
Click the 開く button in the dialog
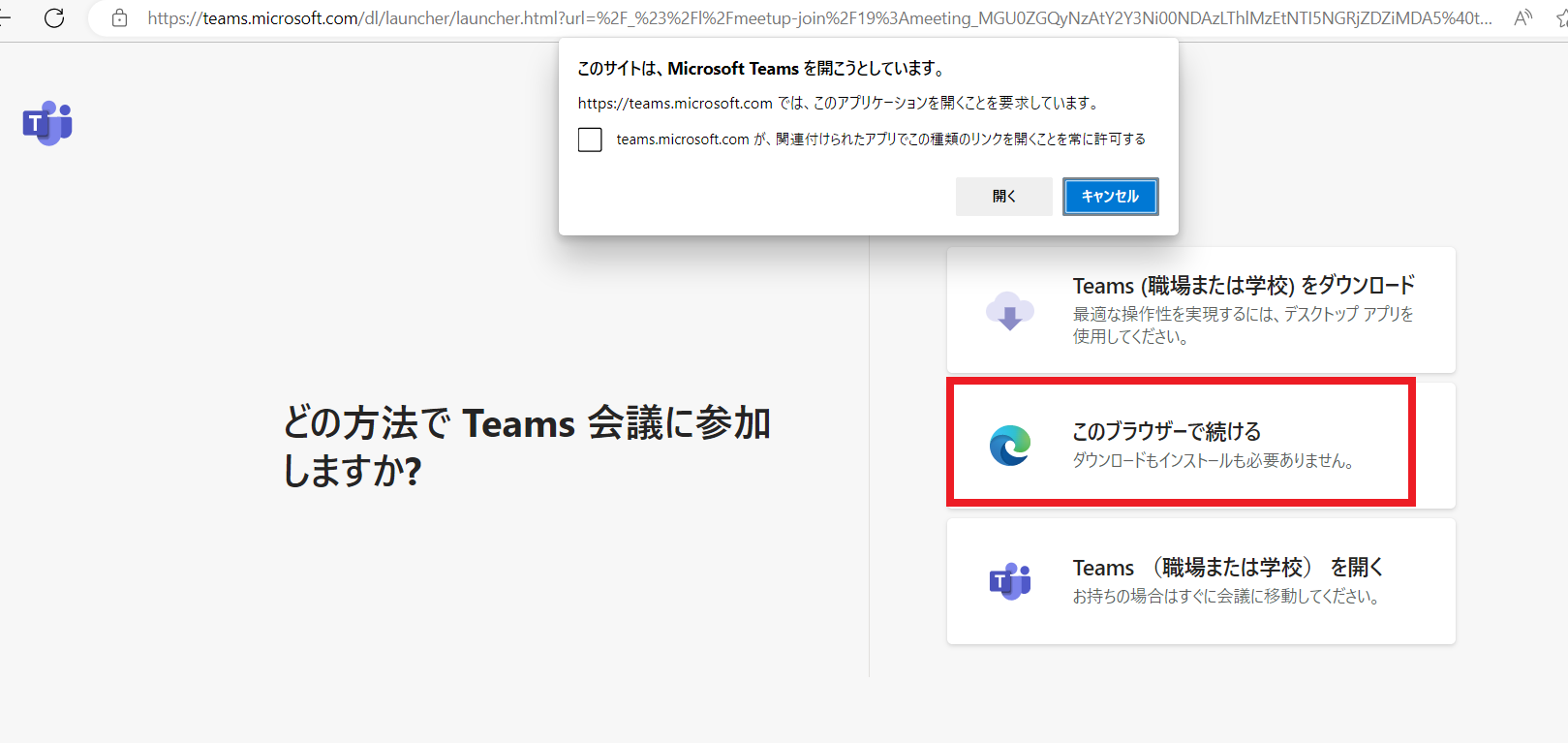point(1004,197)
